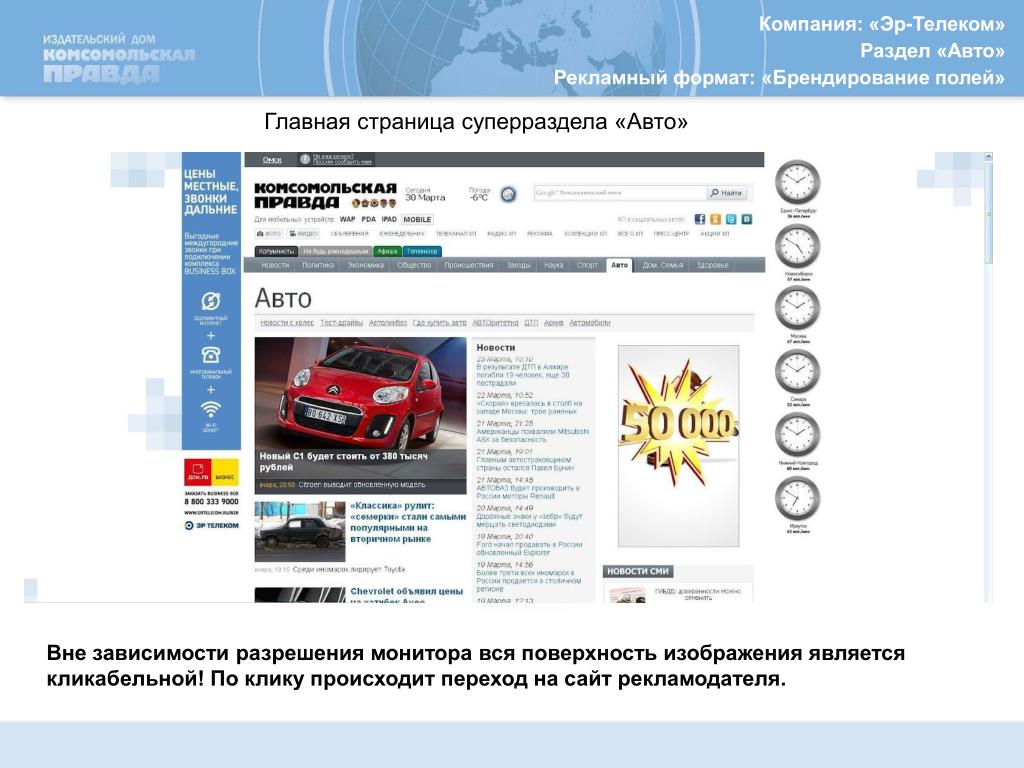Open the VKontakte social icon
The width and height of the screenshot is (1024, 768).
pyautogui.click(x=746, y=219)
